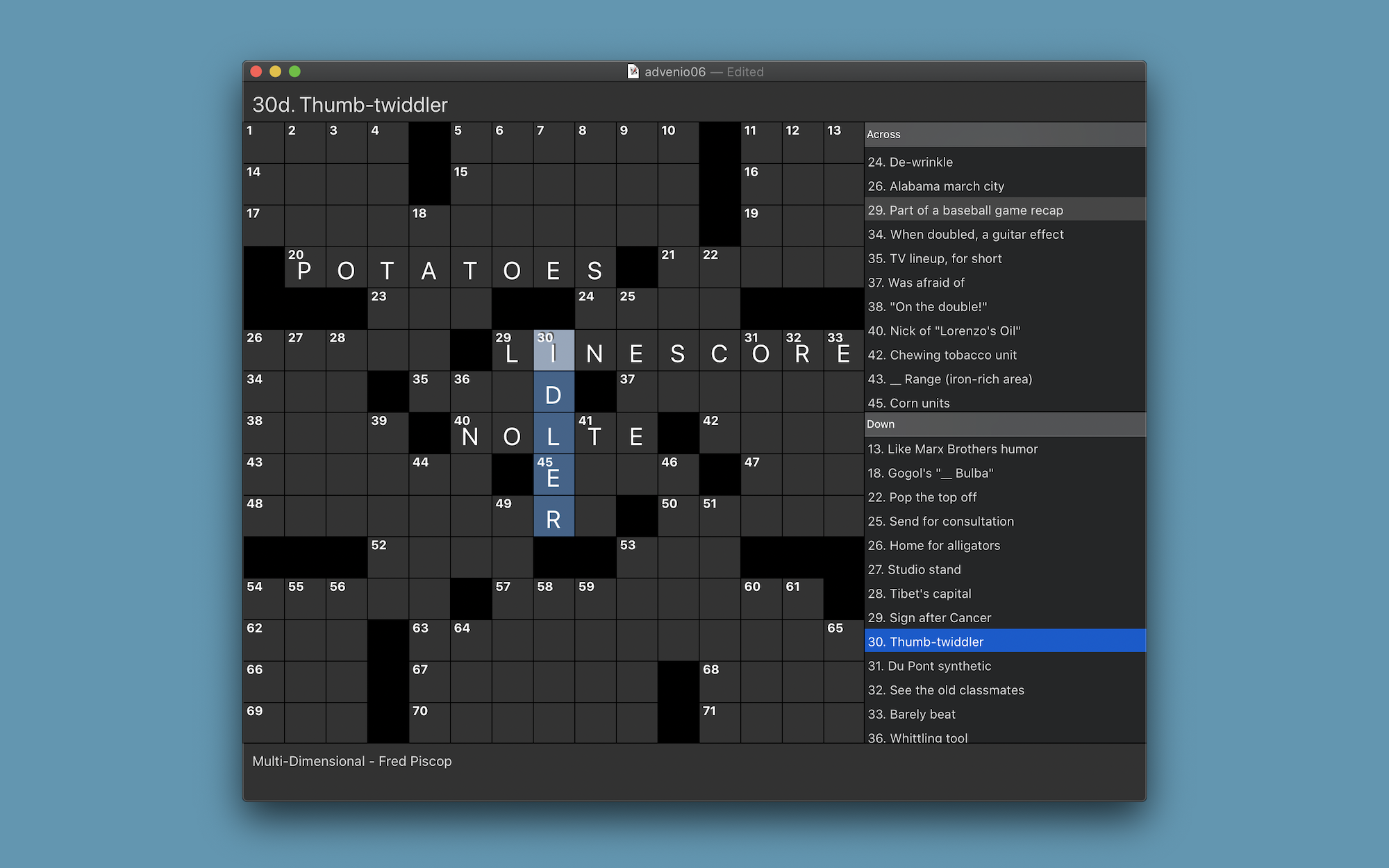Click clue 36. Whittling tool
Viewport: 1389px width, 868px height.
917,738
